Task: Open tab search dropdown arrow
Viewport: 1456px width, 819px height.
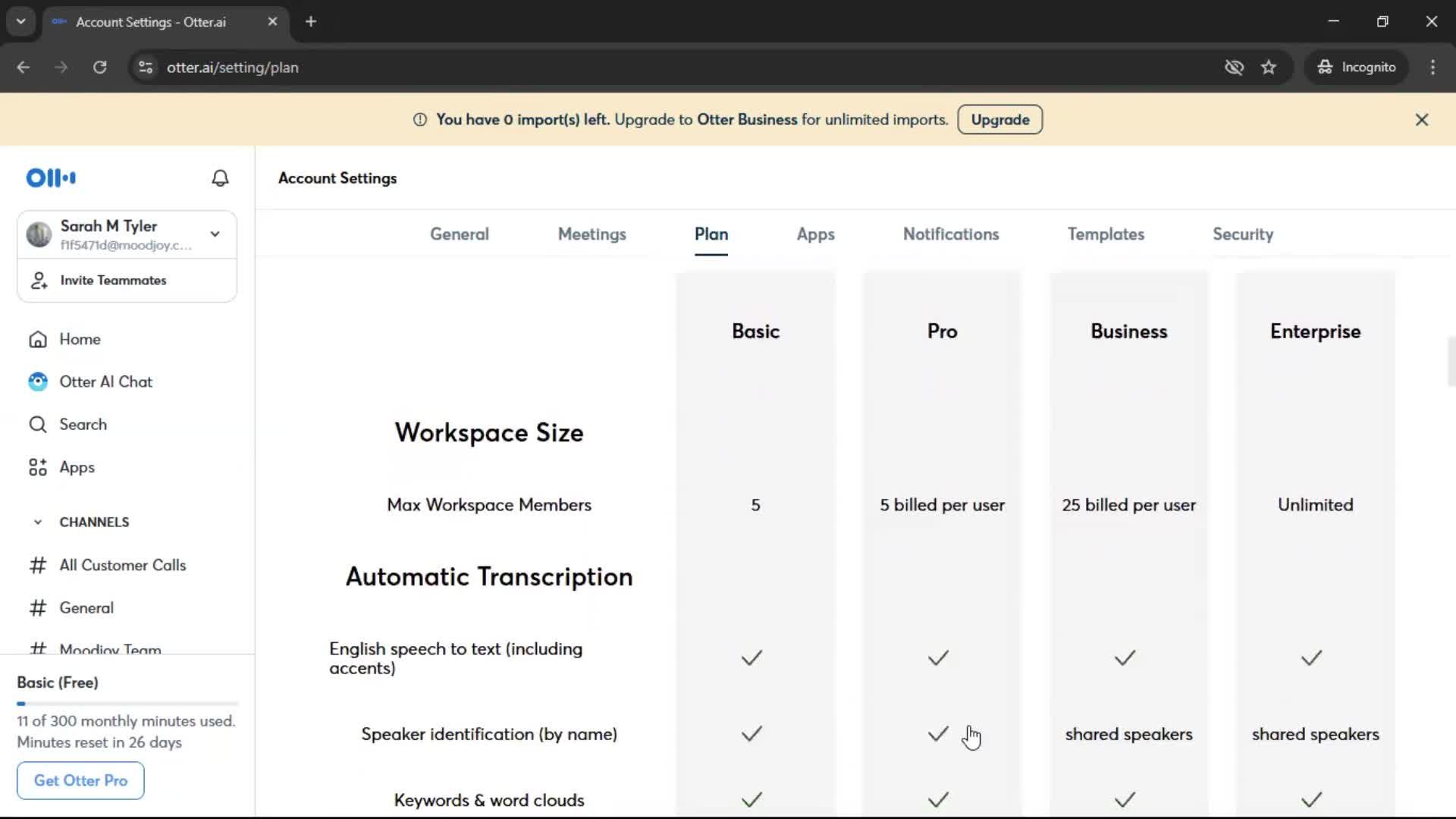Action: 21,22
